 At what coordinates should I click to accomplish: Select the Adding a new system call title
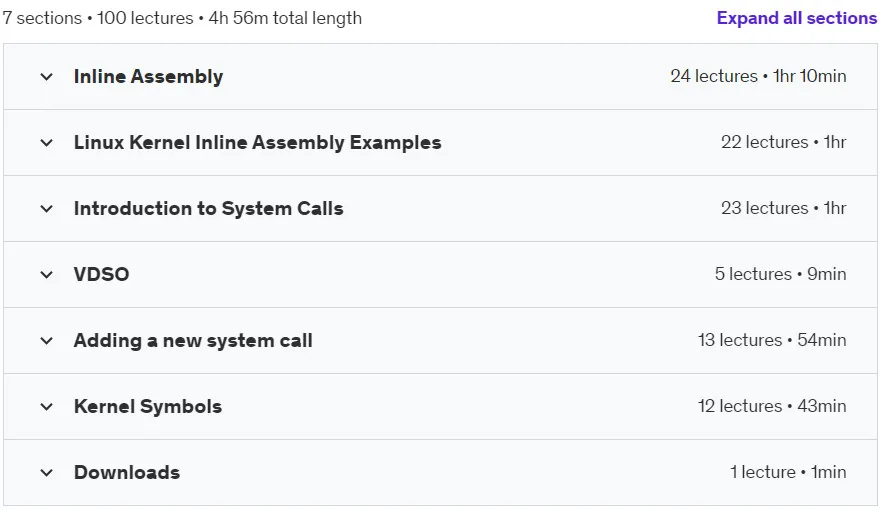pyautogui.click(x=193, y=341)
